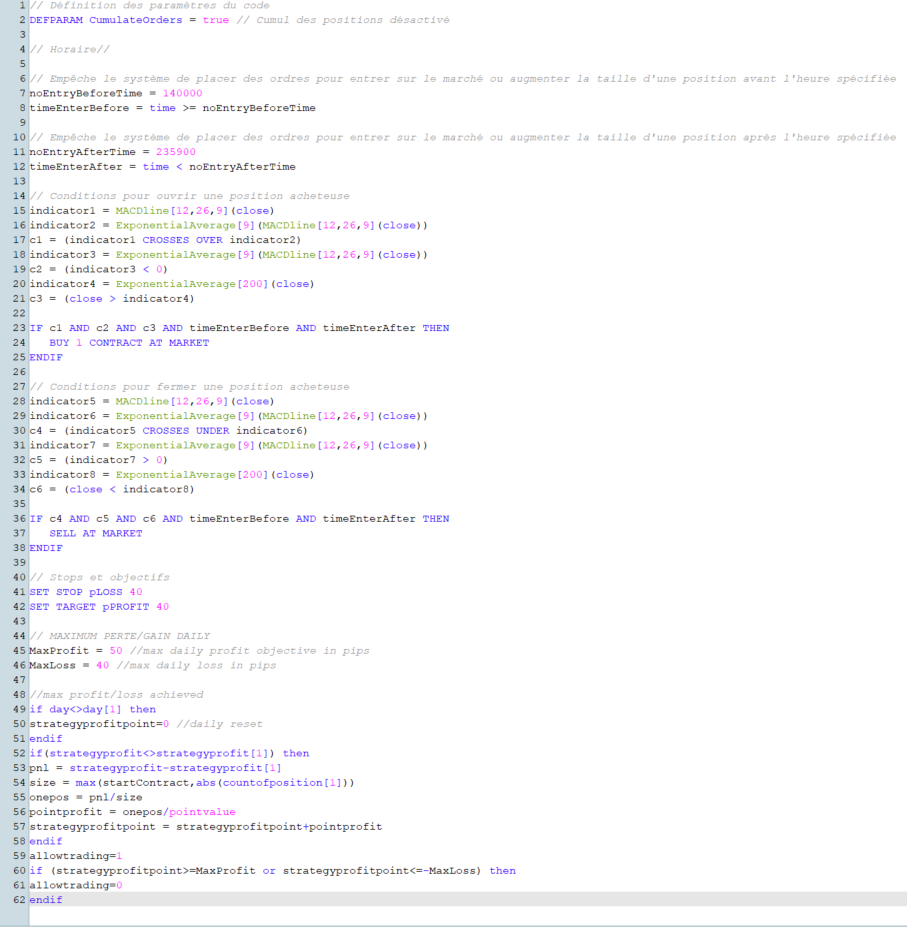Click pointvalue keyword on line 56
Viewport: 907px width, 927px height.
coord(202,812)
